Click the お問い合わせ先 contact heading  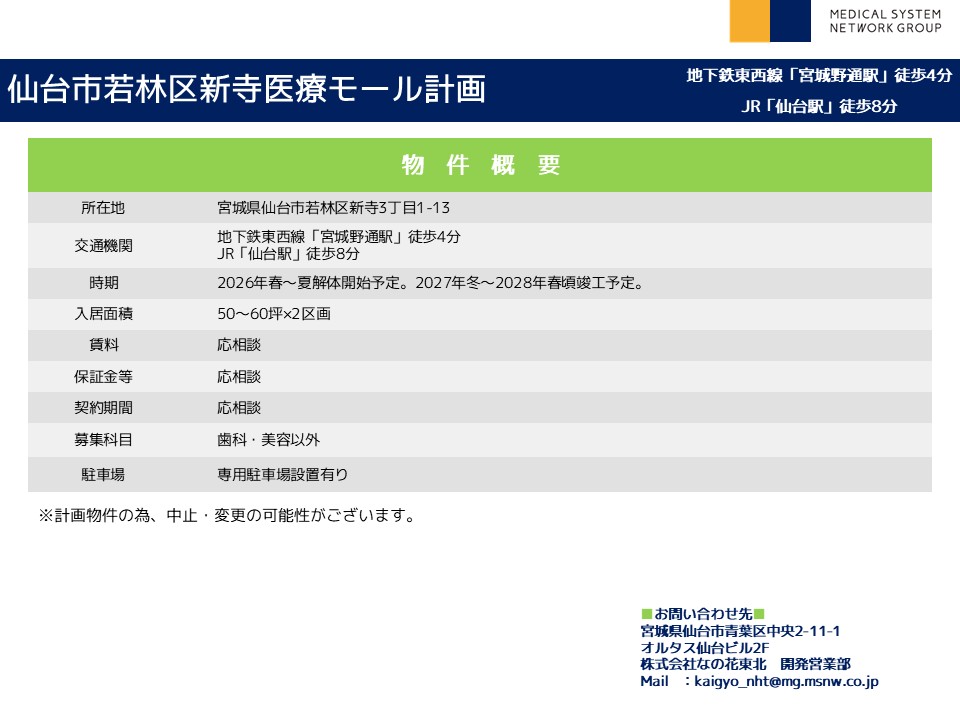[702, 613]
